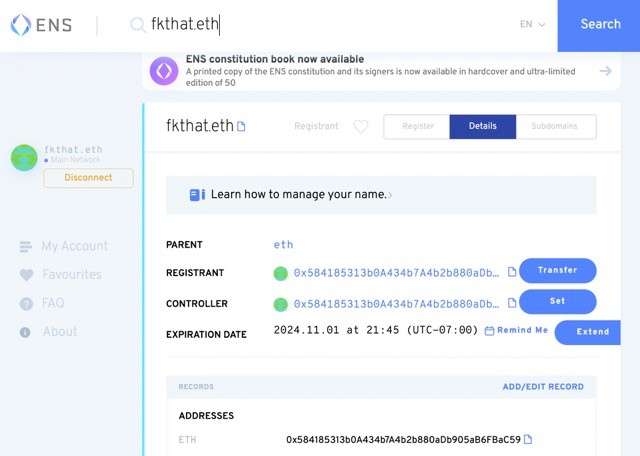
Task: Click the ENS logo
Action: [x=41, y=25]
